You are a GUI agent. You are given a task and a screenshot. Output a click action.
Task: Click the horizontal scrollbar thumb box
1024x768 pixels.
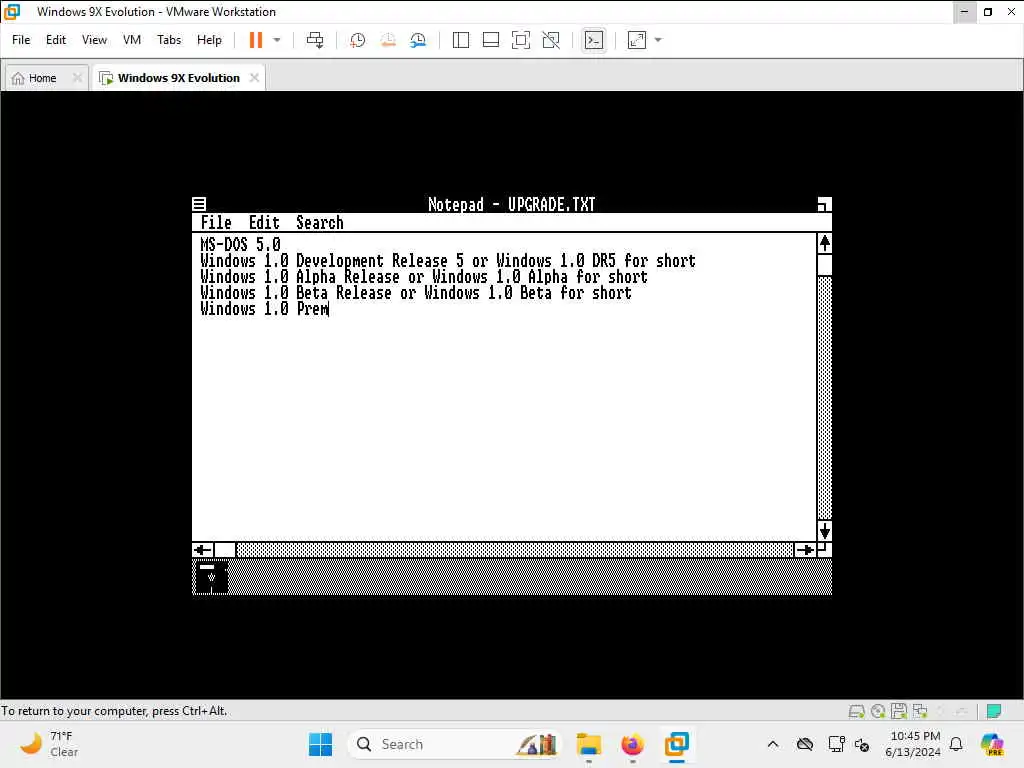225,550
